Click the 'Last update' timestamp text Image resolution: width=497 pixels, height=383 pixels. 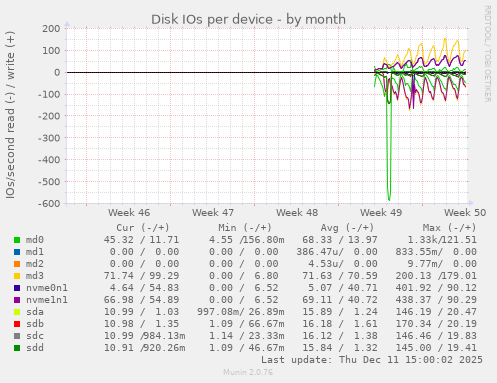coord(372,360)
